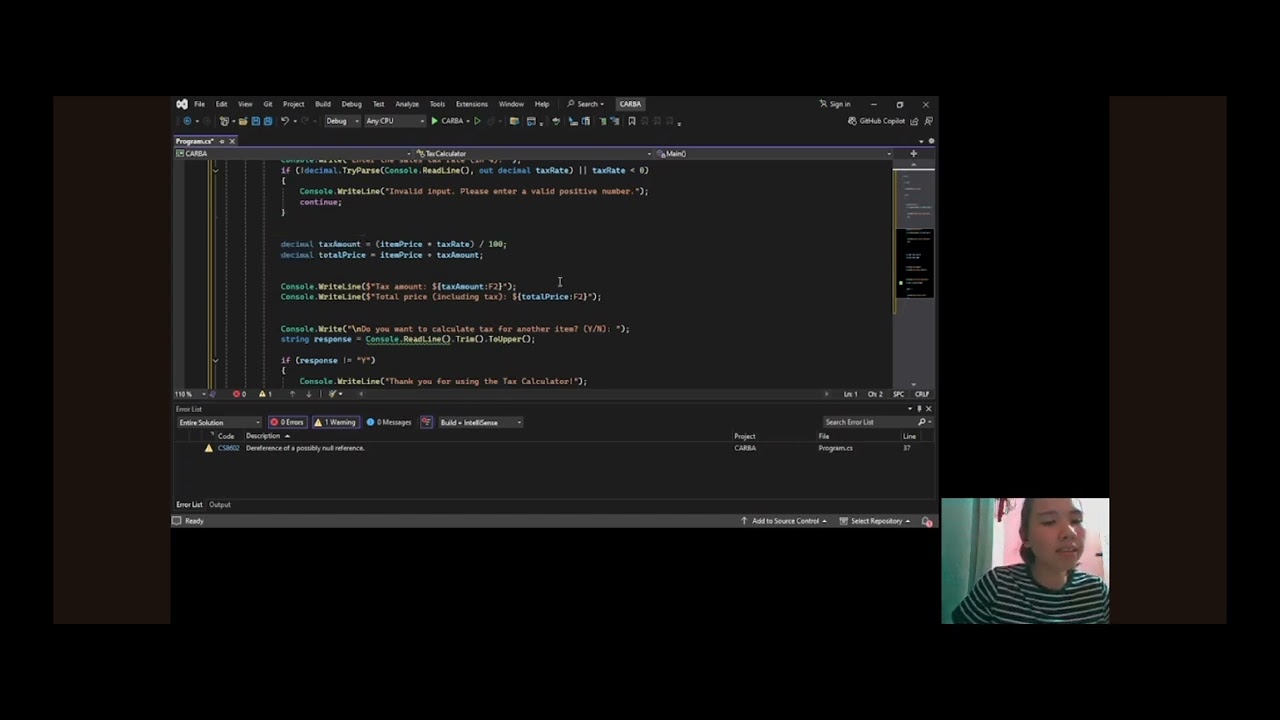1280x720 pixels.
Task: Click Sign in
Action: point(835,104)
